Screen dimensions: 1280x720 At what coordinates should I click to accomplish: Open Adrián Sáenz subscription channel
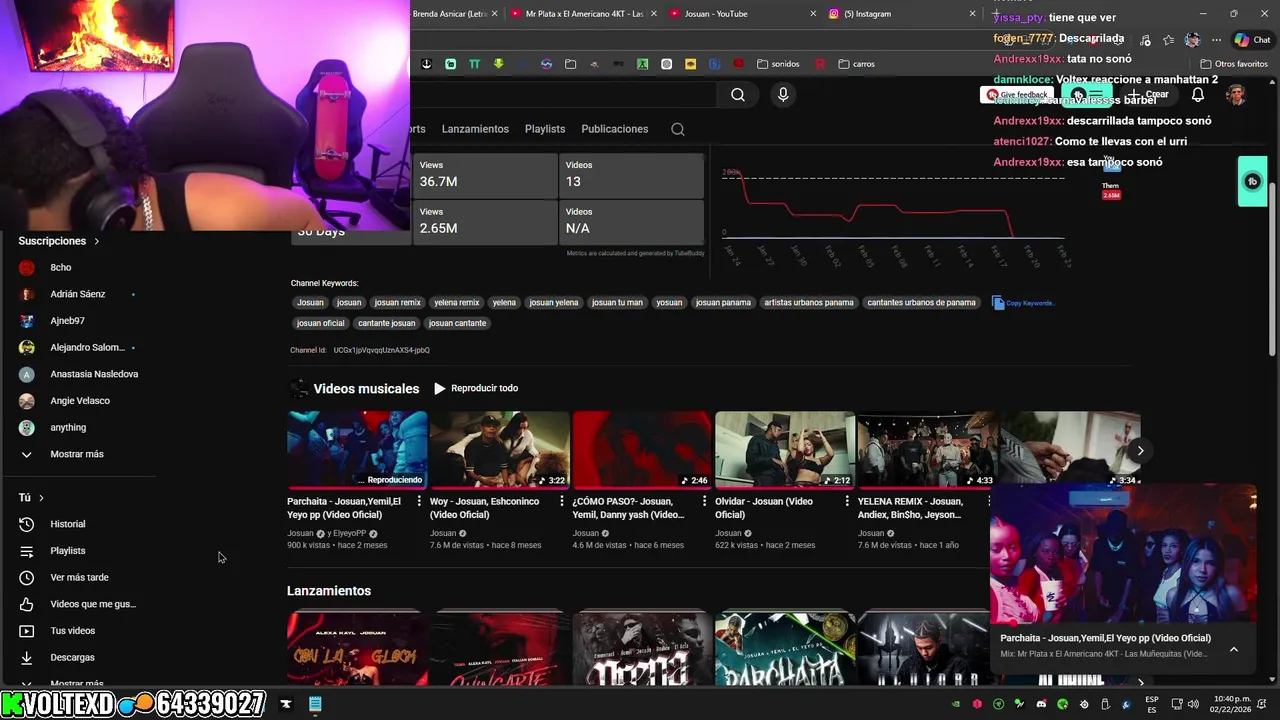77,295
